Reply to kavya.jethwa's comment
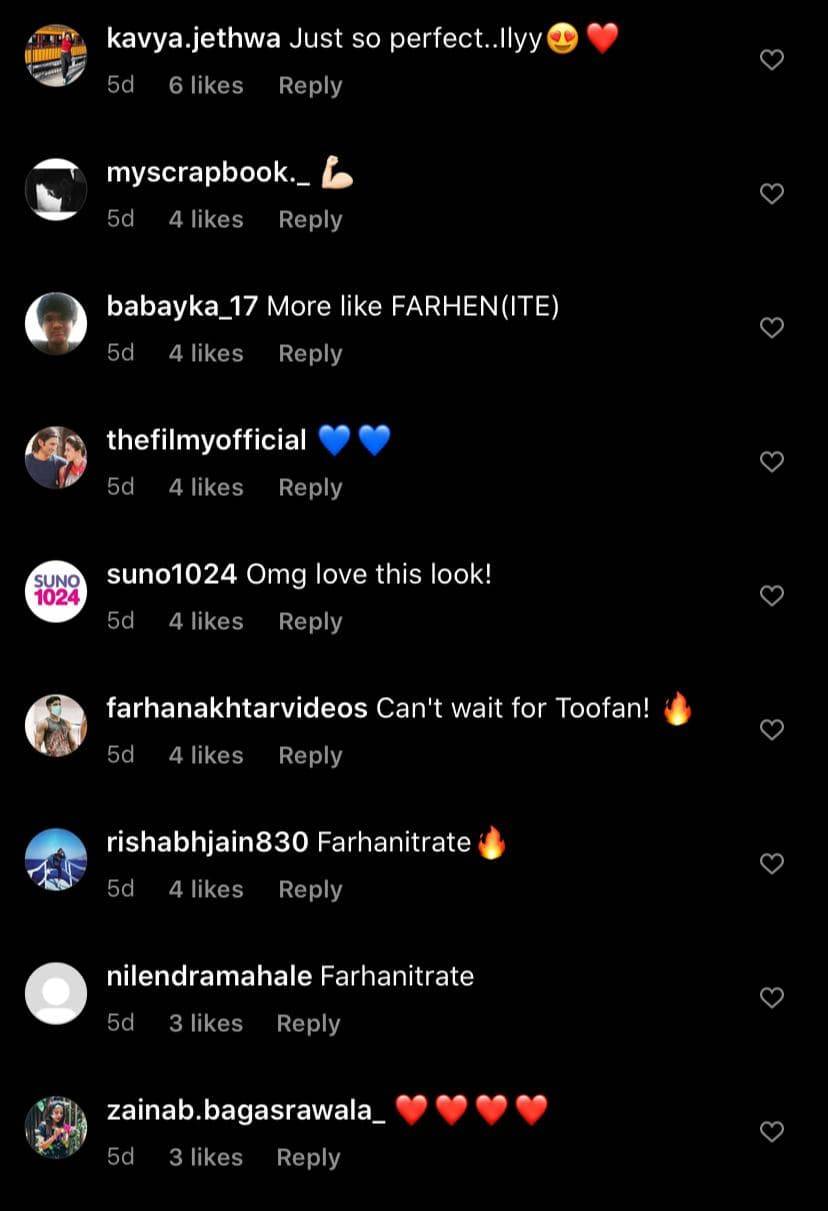Screen dimensions: 828x1211 (x=310, y=86)
